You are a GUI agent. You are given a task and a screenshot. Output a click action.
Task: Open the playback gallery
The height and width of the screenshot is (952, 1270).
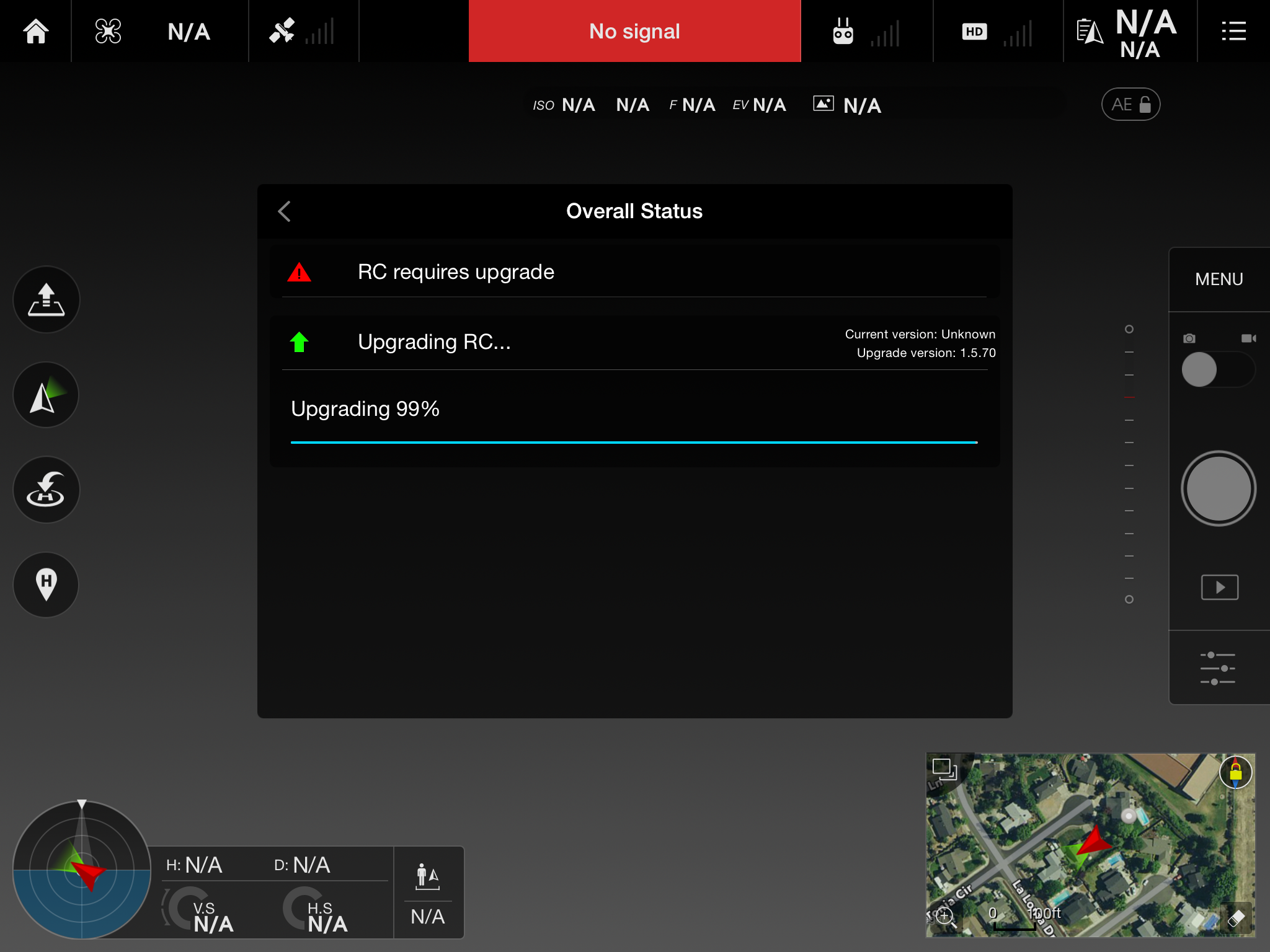[x=1219, y=587]
